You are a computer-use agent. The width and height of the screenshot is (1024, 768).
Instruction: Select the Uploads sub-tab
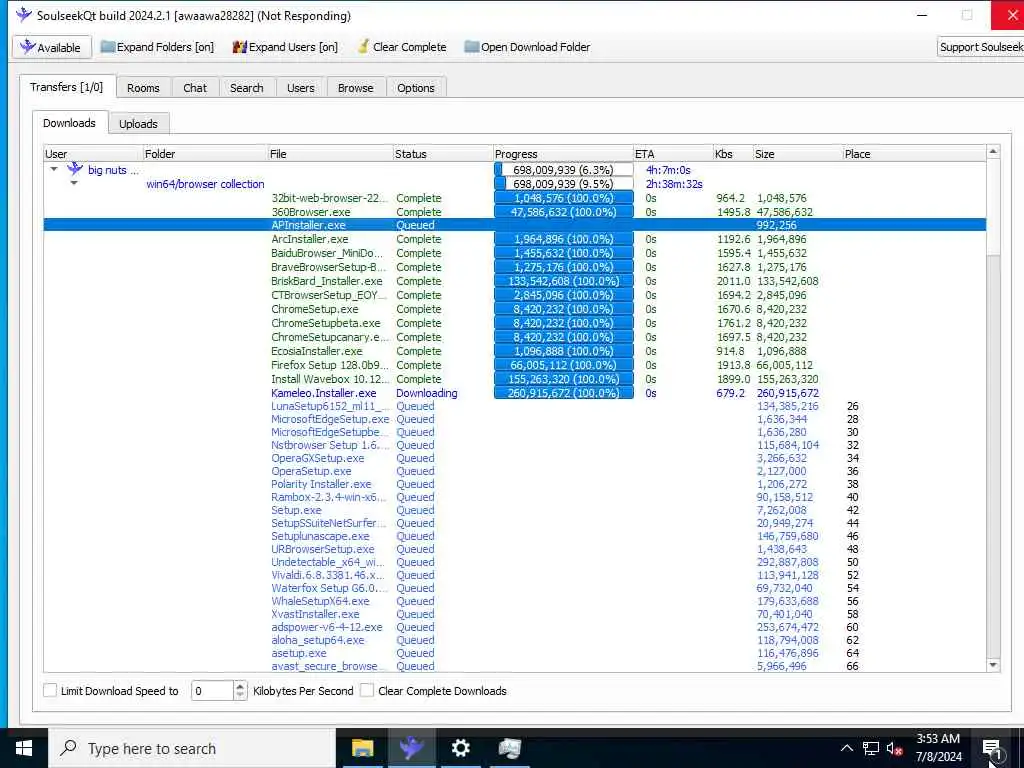point(138,123)
